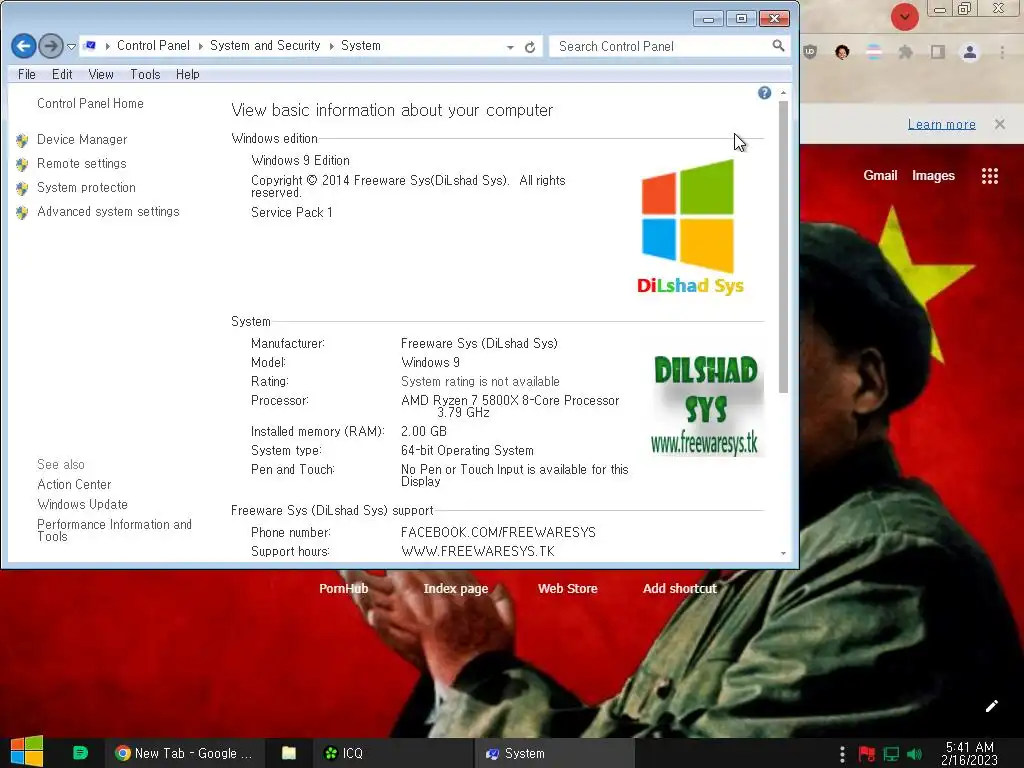The height and width of the screenshot is (768, 1024).
Task: Click the green chat icon on taskbar
Action: [80, 753]
